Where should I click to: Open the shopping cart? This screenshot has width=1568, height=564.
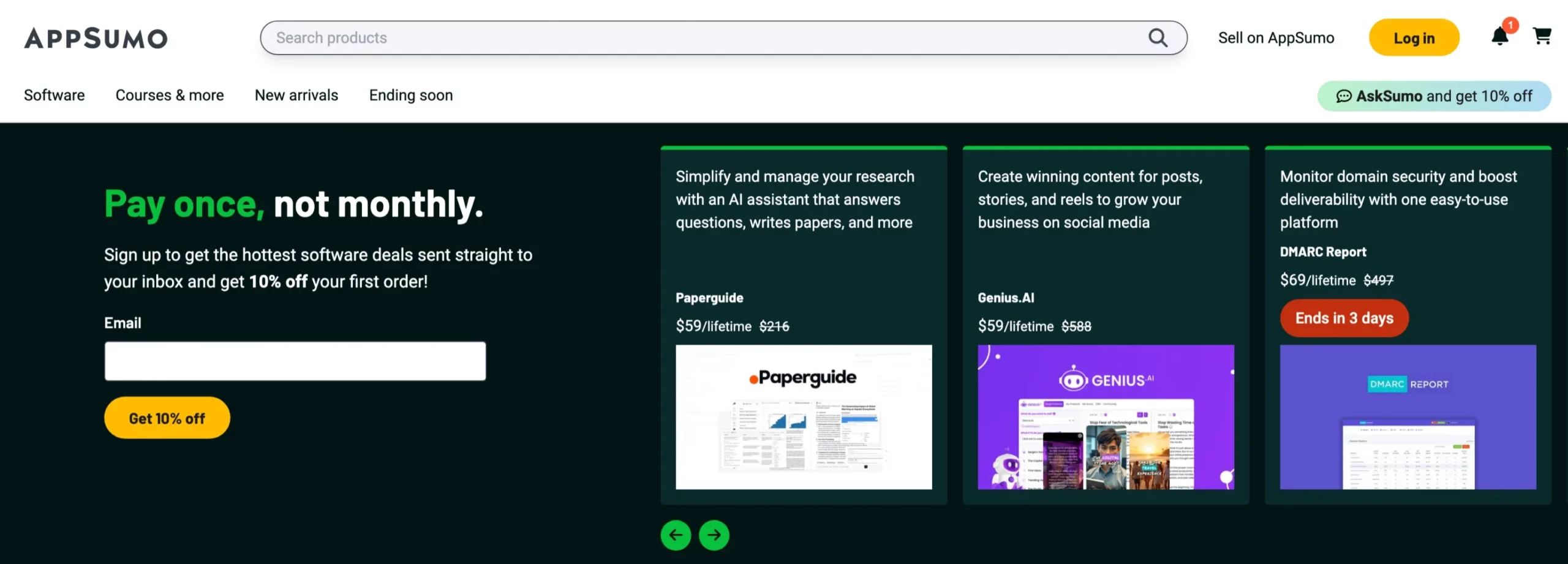(1542, 37)
